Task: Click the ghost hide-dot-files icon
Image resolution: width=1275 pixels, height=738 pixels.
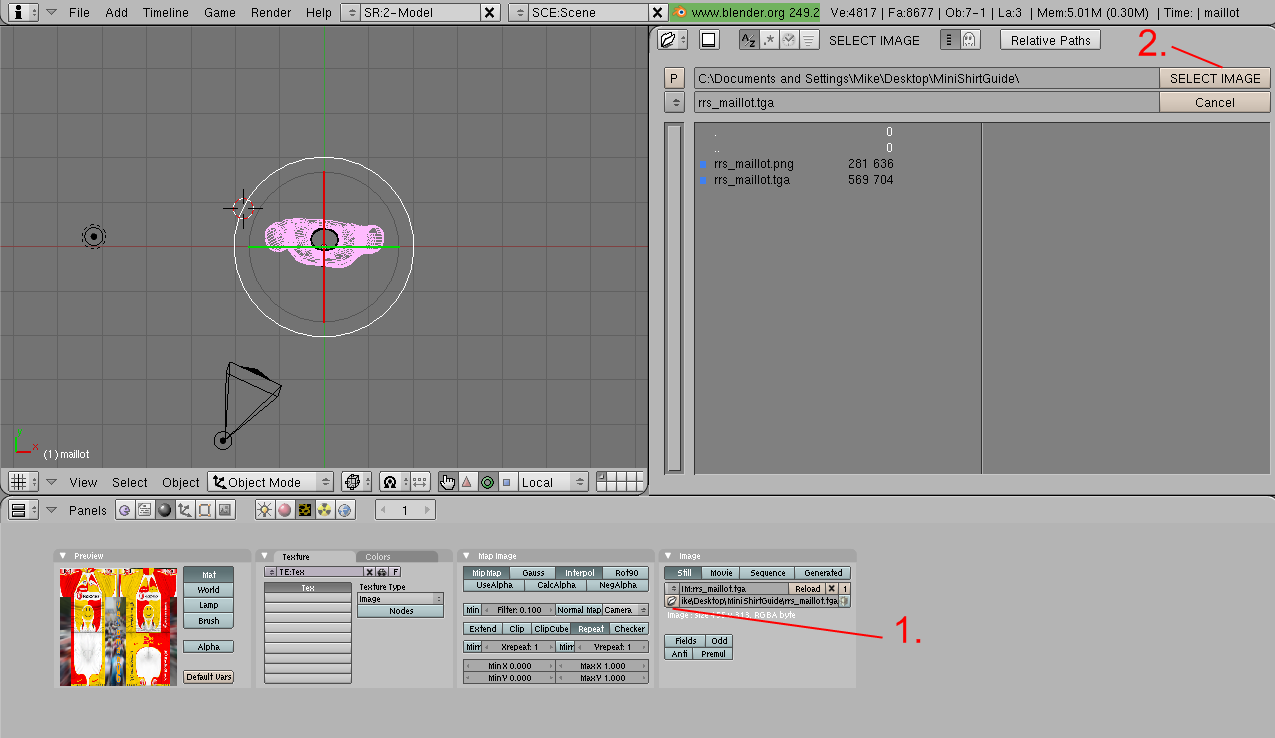Action: [x=968, y=40]
